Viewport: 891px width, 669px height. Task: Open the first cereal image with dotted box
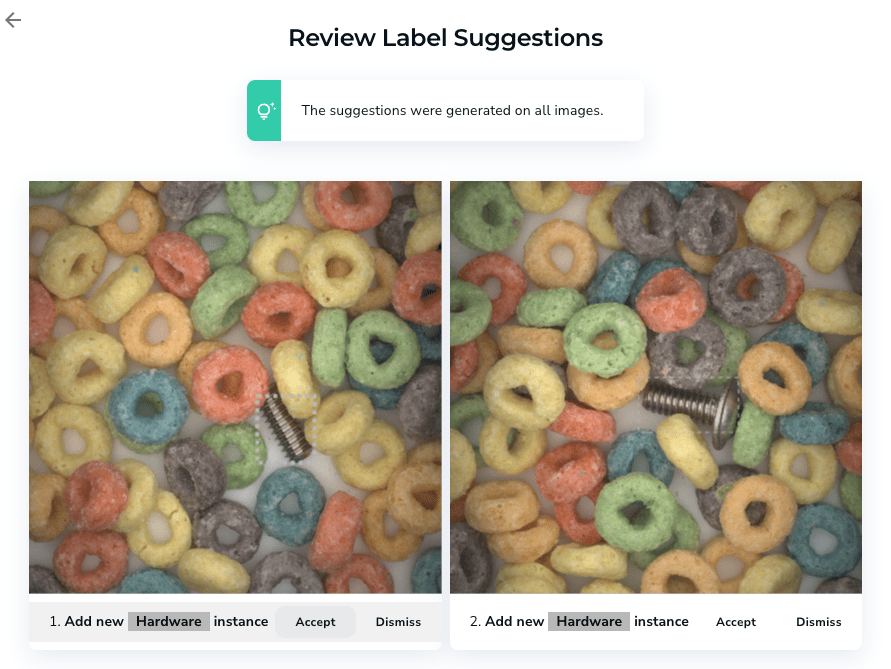(x=235, y=387)
